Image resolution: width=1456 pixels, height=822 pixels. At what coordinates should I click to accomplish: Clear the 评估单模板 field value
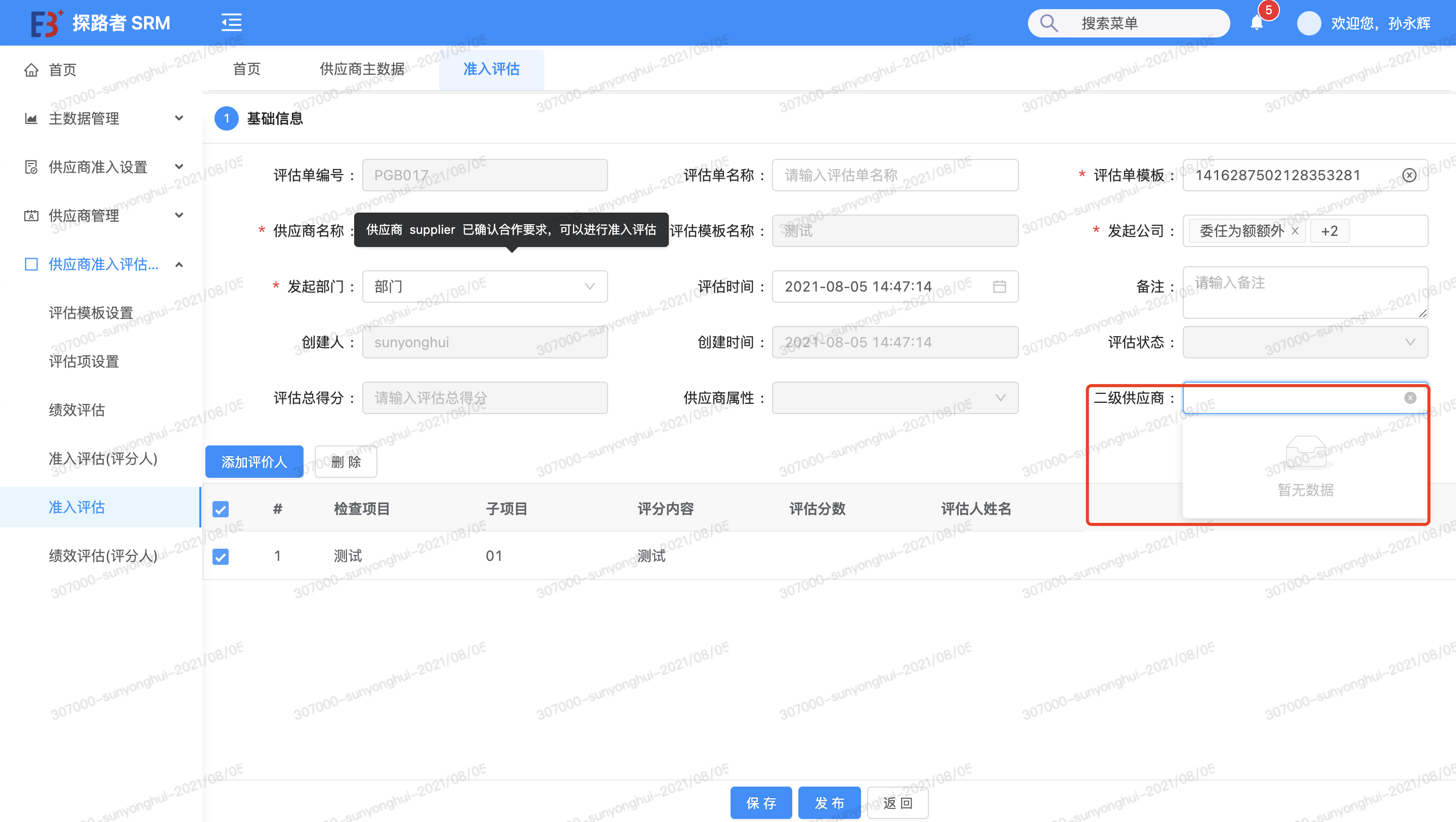point(1409,175)
